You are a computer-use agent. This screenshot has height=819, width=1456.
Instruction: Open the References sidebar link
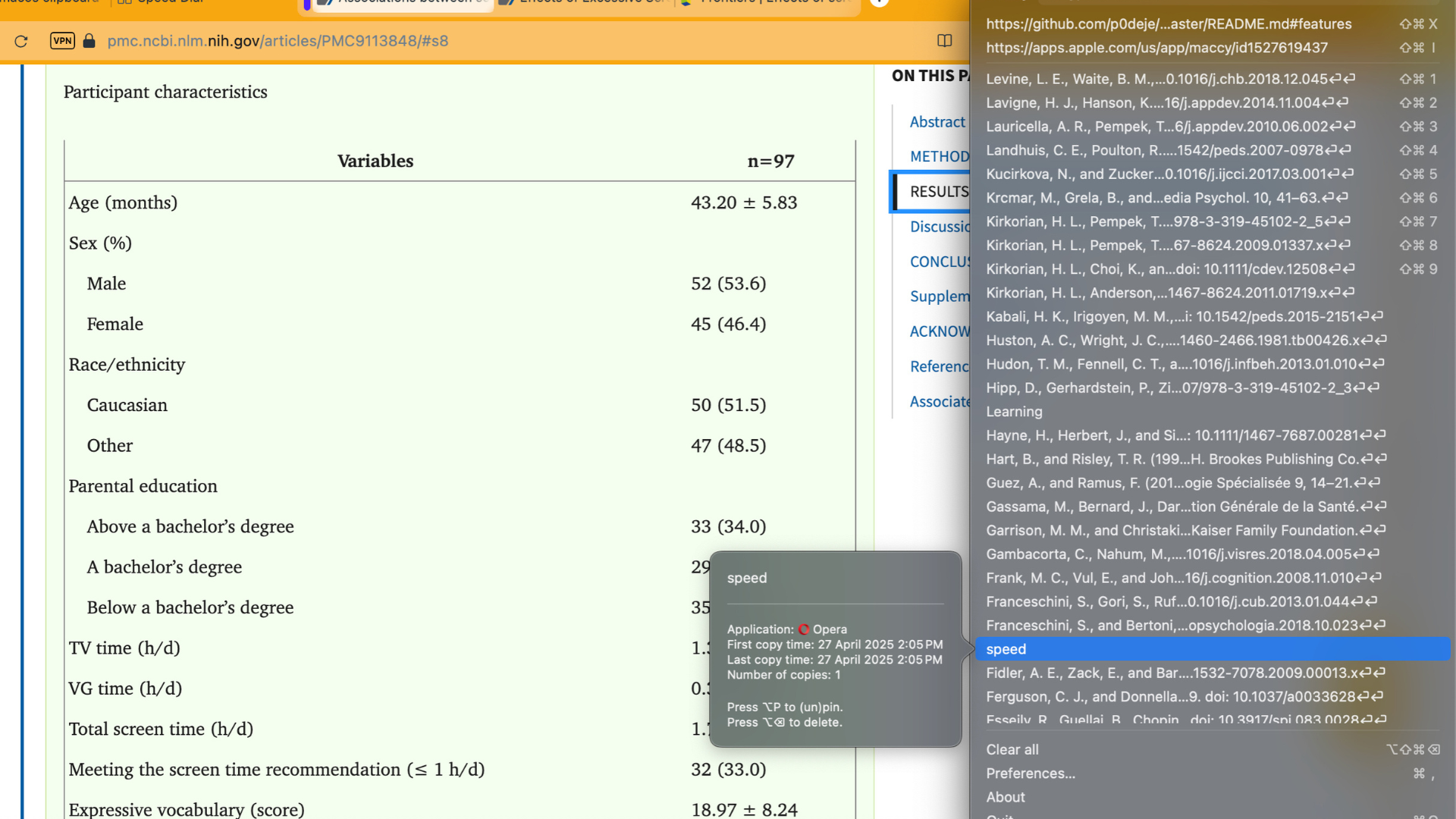coord(940,366)
